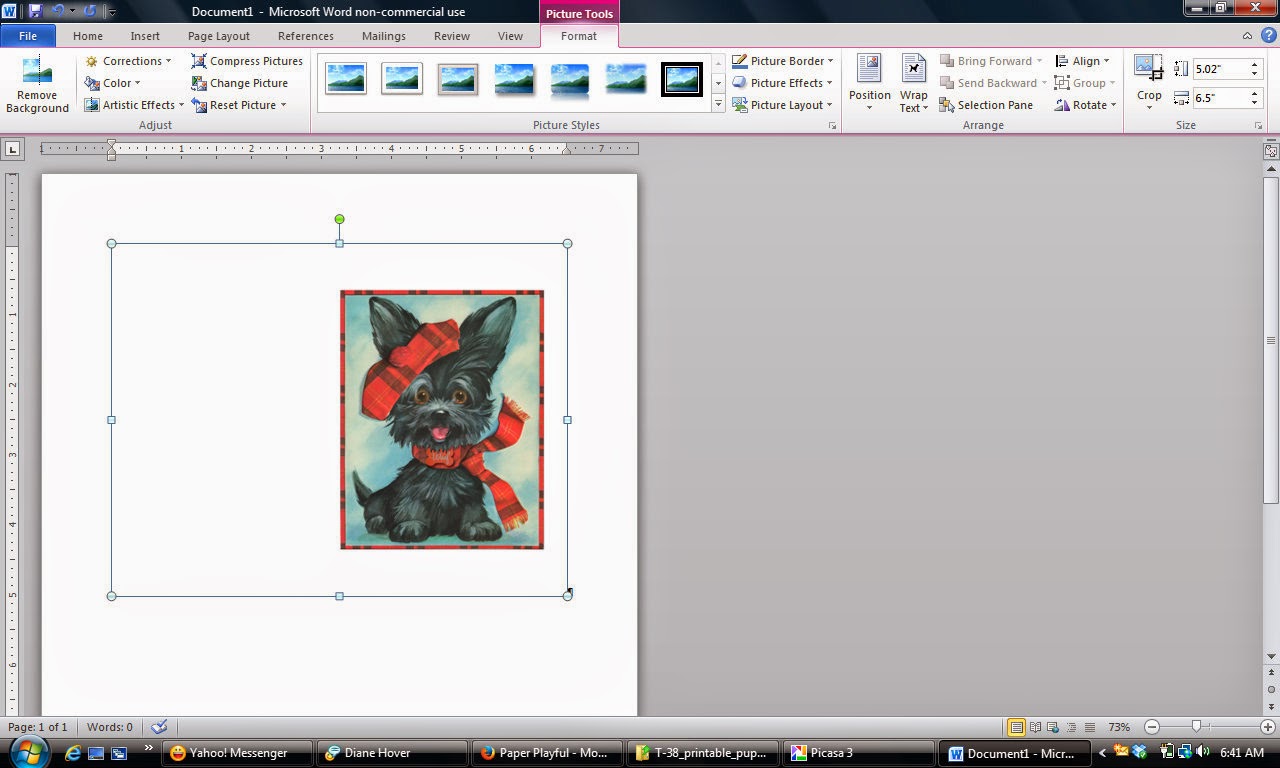Open the Position options

click(x=869, y=84)
